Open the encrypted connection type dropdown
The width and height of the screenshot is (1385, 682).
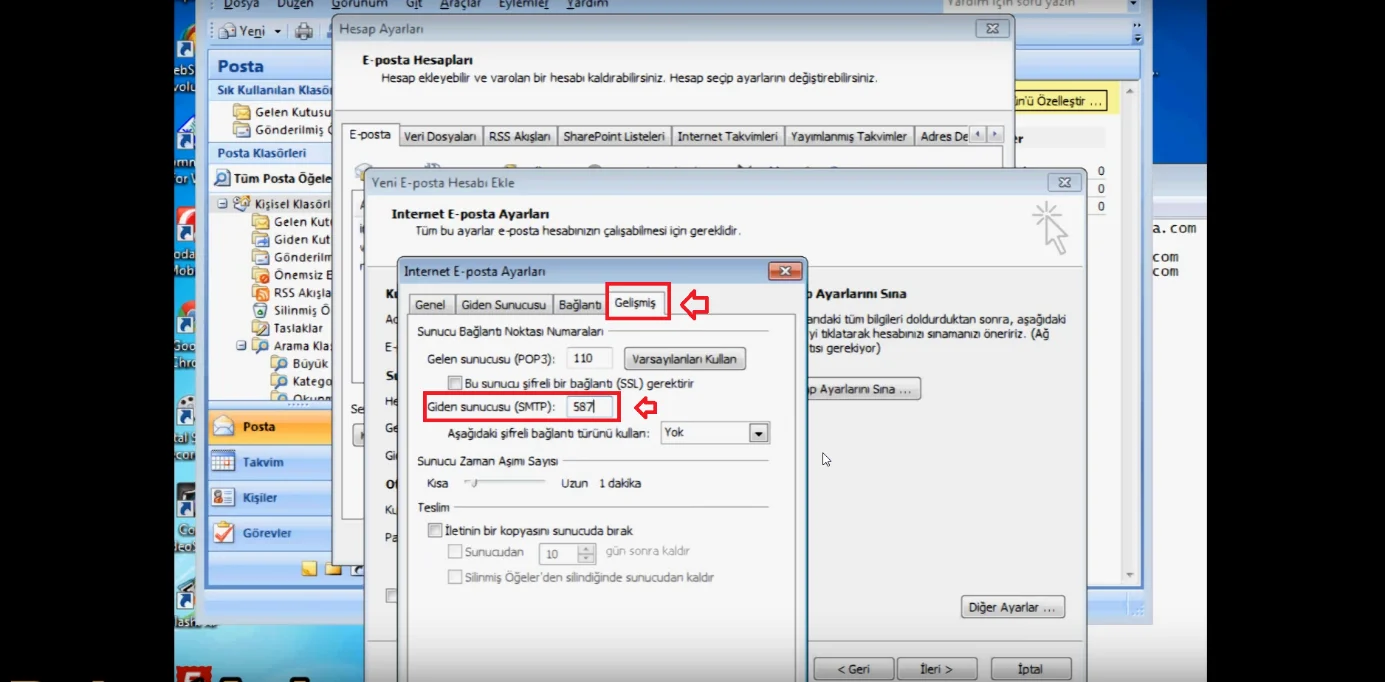[758, 433]
